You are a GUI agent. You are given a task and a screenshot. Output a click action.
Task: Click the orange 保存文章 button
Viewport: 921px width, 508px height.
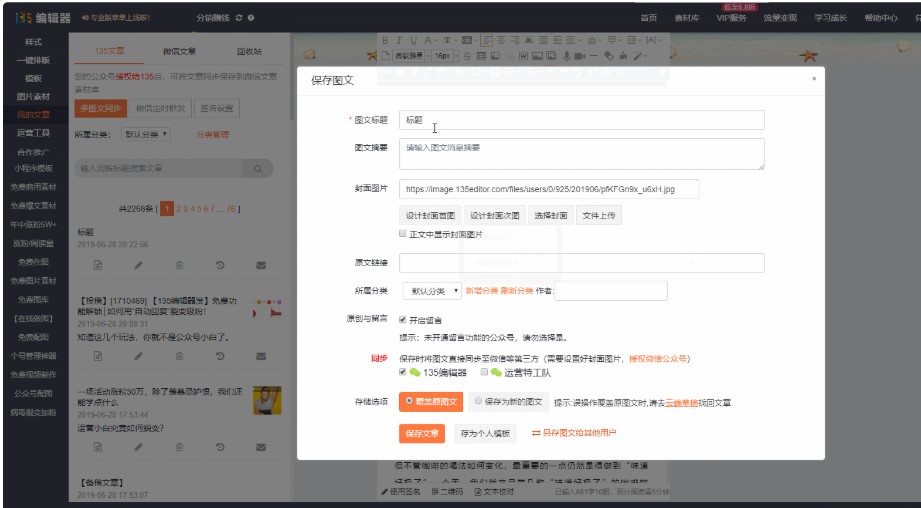click(422, 433)
